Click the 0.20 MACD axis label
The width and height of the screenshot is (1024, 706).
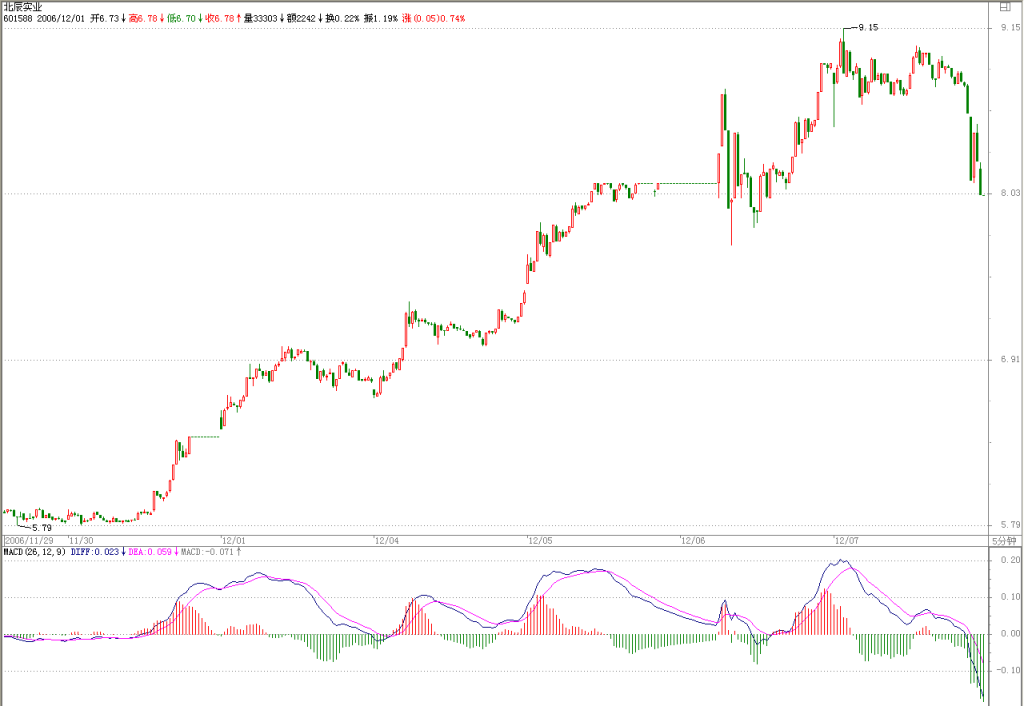[x=1010, y=560]
